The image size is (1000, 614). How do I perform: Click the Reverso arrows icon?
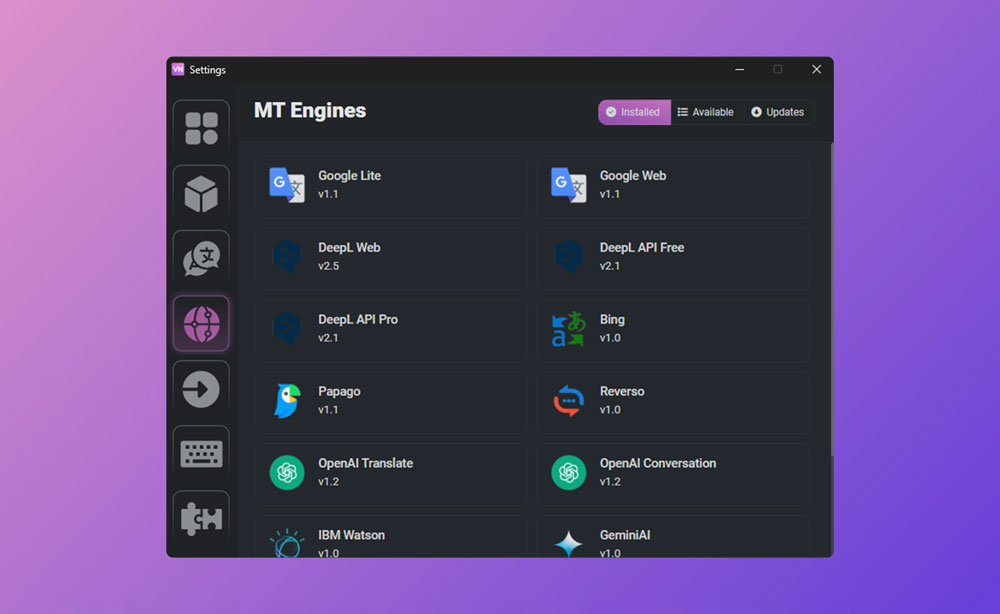tap(568, 401)
